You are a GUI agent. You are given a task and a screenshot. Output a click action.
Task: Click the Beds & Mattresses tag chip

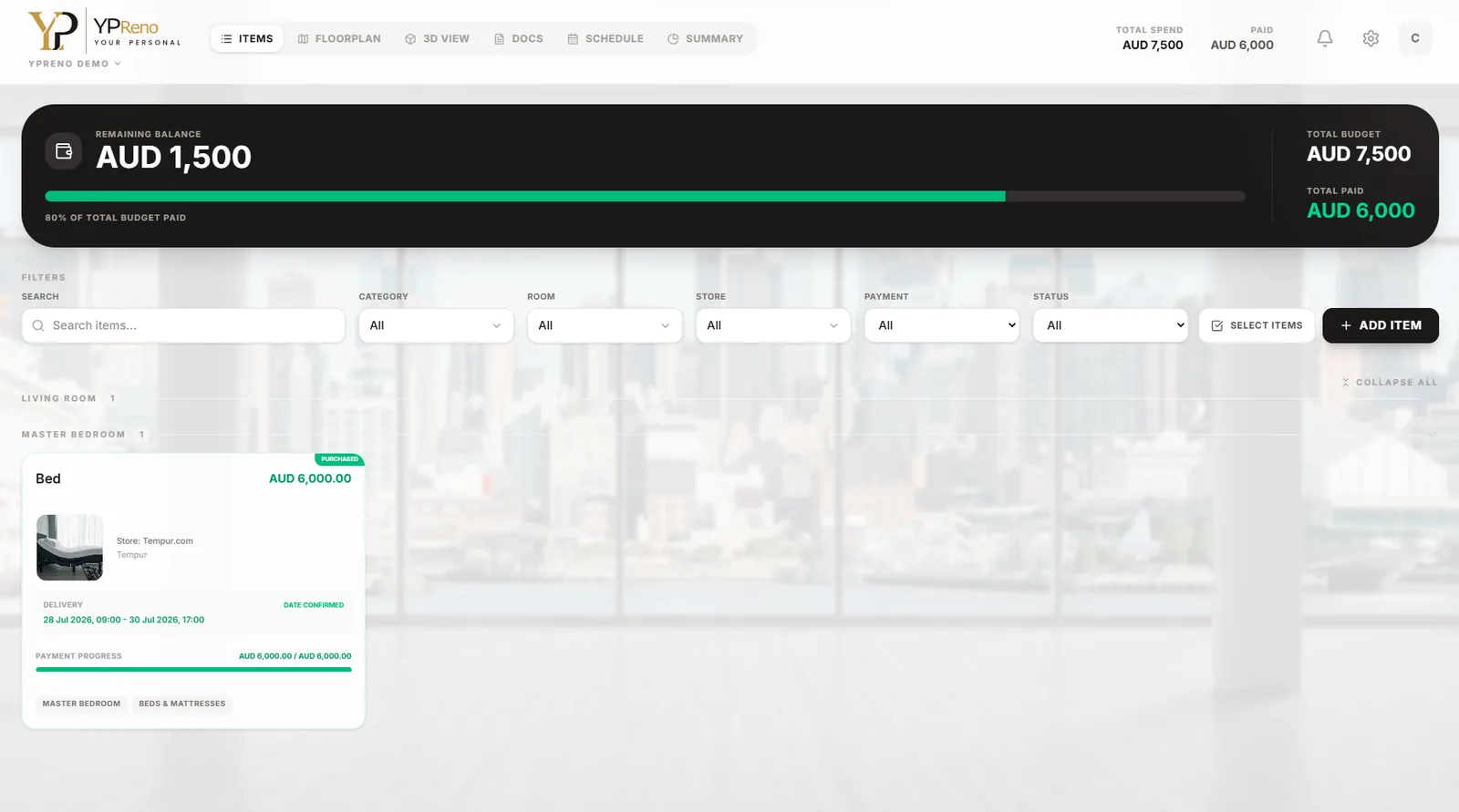click(x=182, y=704)
